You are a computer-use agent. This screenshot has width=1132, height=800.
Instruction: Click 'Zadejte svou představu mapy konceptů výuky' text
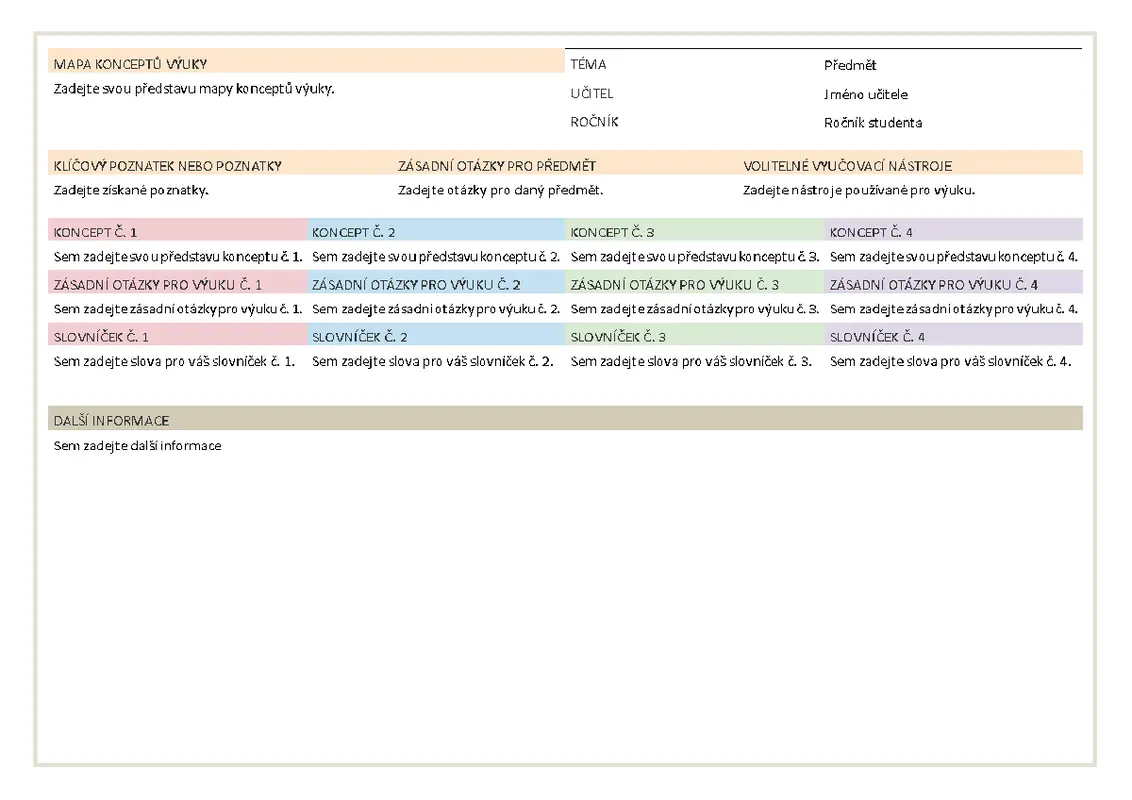(193, 88)
